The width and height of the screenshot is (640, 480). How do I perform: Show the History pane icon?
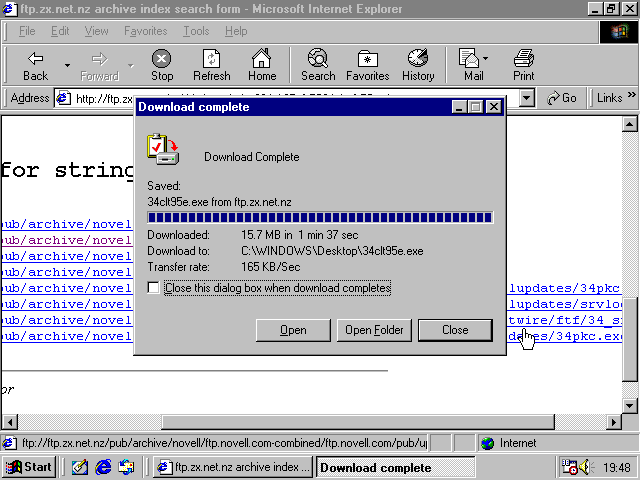[418, 58]
